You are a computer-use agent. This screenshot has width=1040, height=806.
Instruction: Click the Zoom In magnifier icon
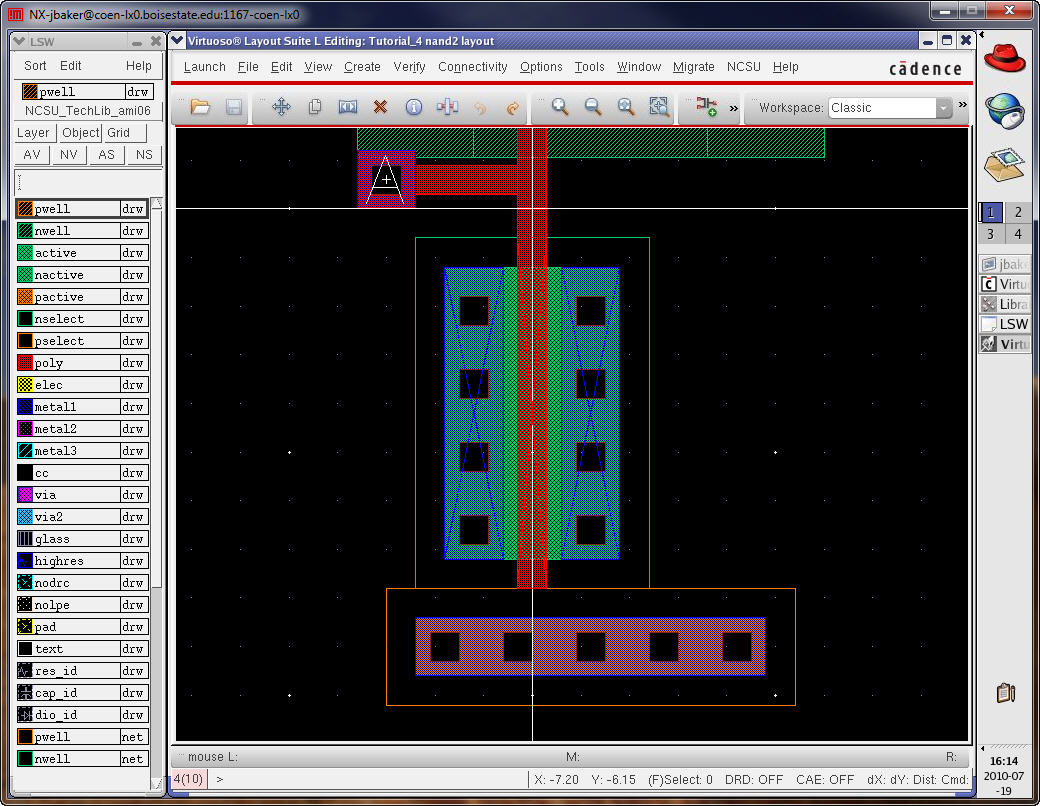click(x=560, y=107)
